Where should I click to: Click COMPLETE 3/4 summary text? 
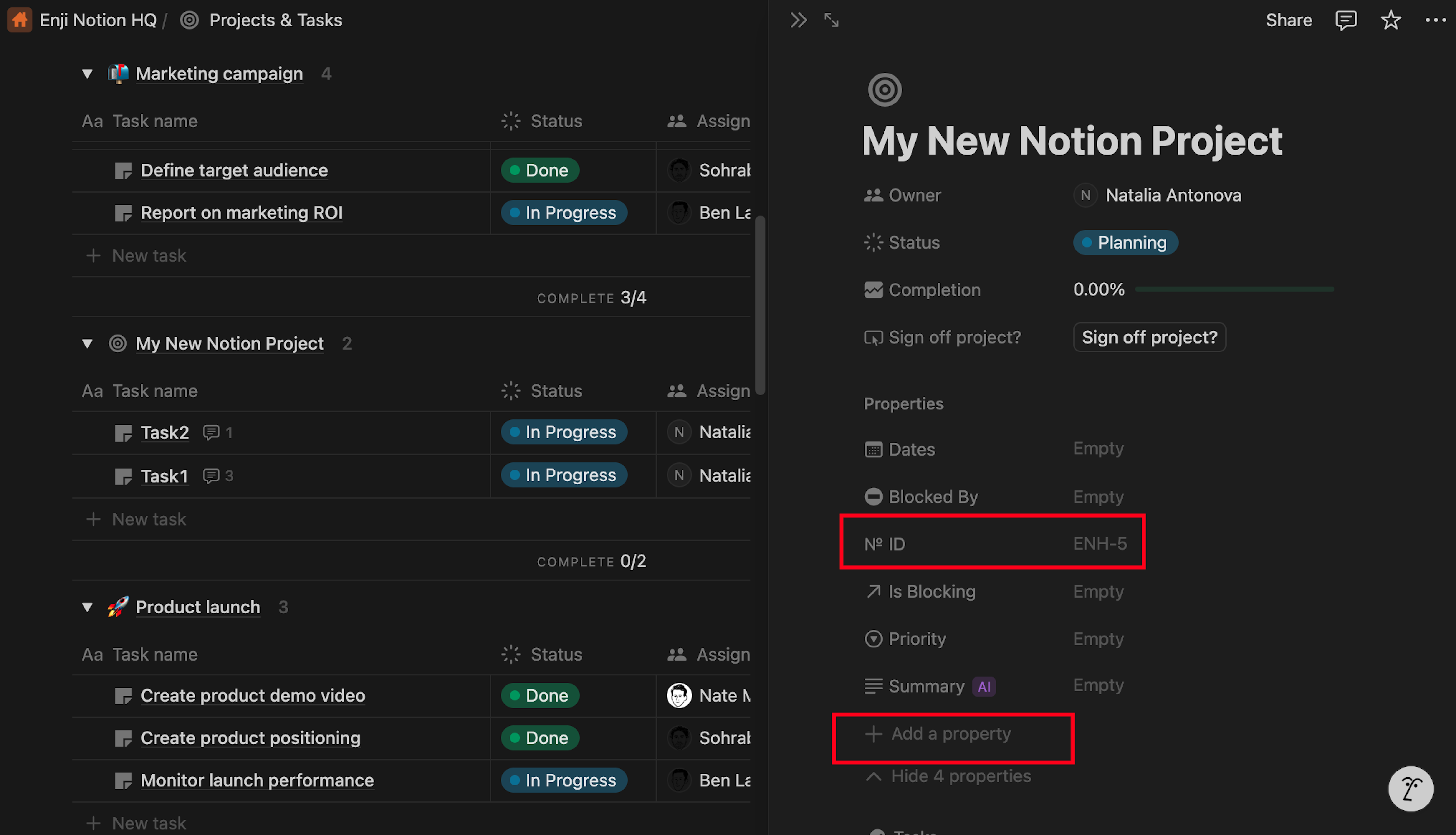591,298
